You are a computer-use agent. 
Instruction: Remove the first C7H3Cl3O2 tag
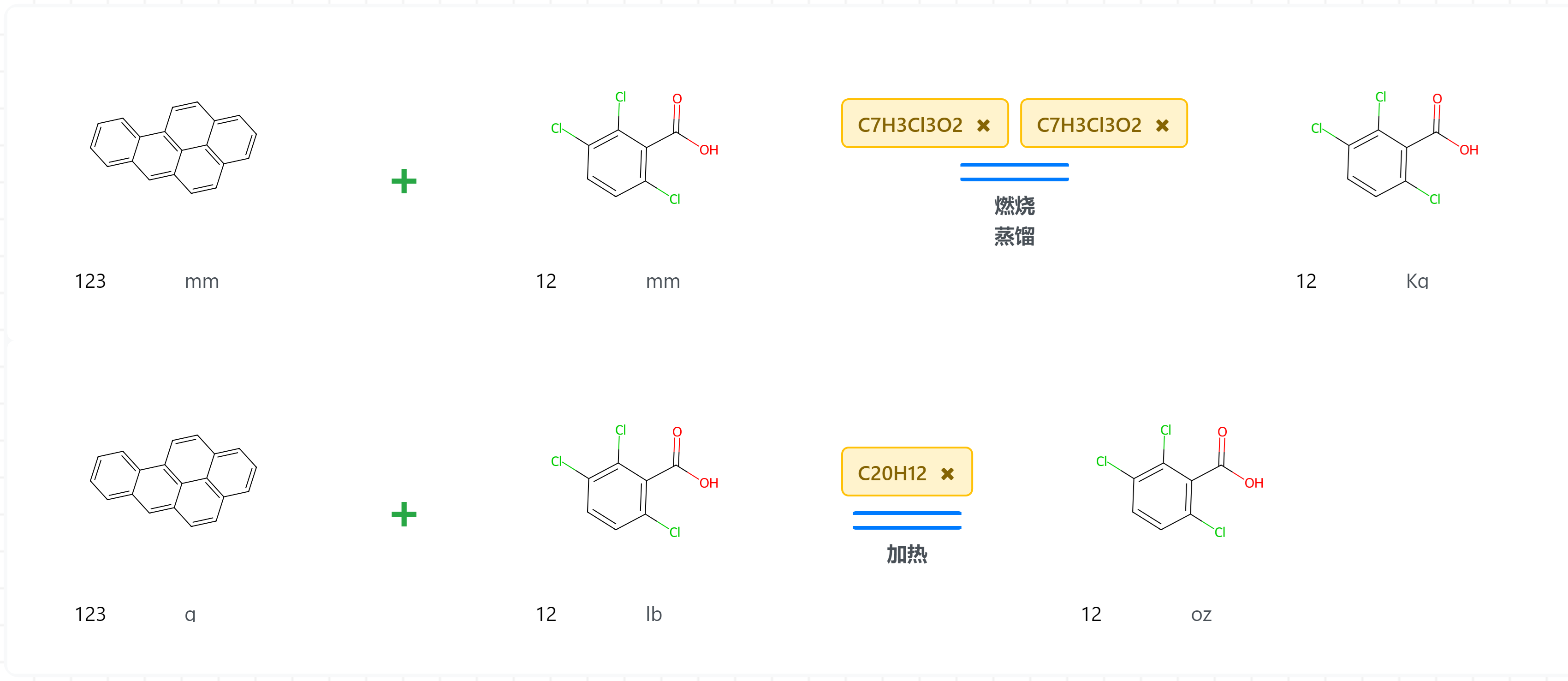coord(983,125)
